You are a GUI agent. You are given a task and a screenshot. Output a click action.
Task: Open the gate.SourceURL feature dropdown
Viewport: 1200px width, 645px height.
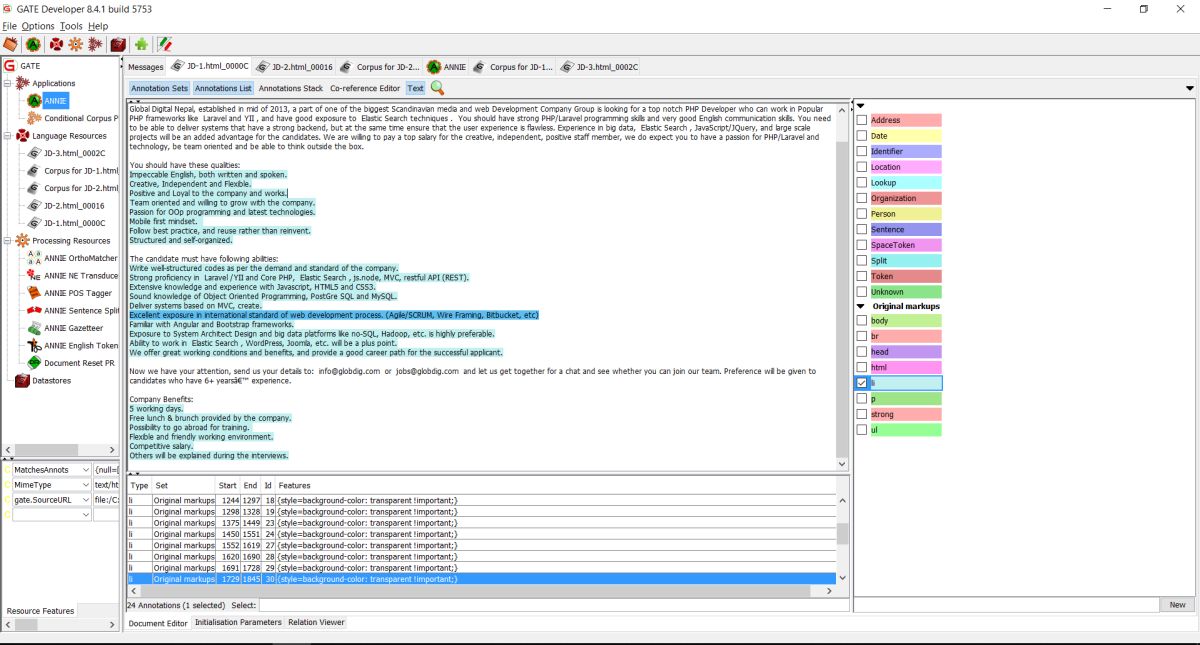85,499
